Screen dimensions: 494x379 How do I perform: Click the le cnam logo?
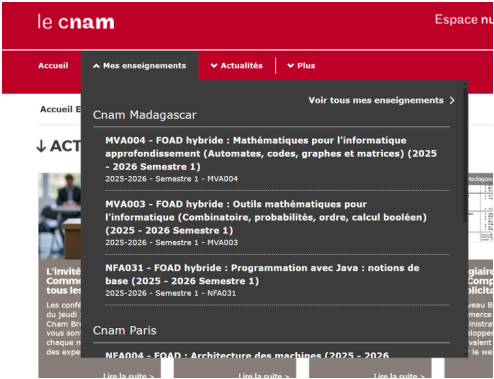pyautogui.click(x=76, y=22)
